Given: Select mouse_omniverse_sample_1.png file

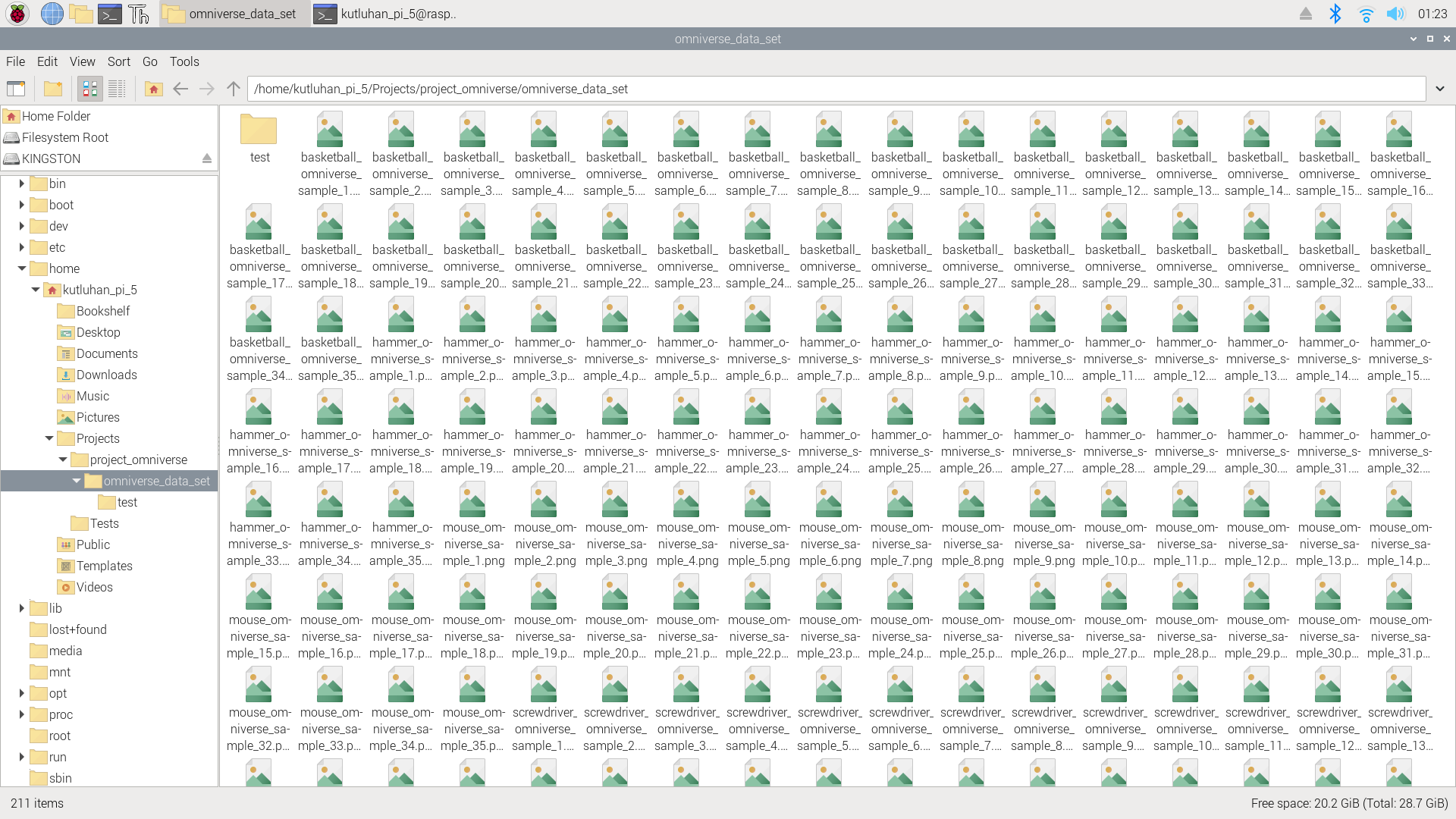Looking at the screenshot, I should tap(472, 525).
